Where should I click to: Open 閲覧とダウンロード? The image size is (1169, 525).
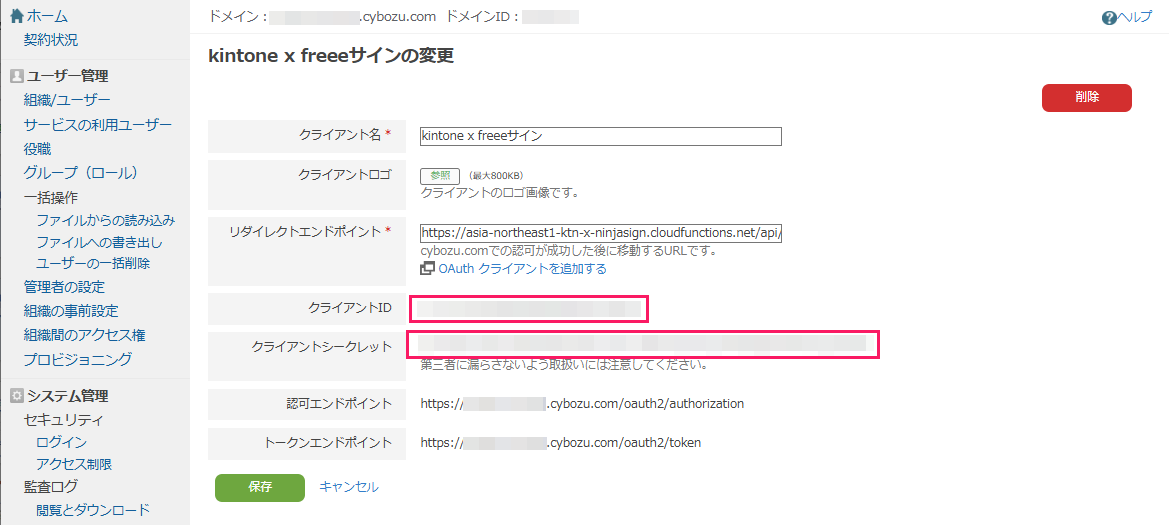93,510
